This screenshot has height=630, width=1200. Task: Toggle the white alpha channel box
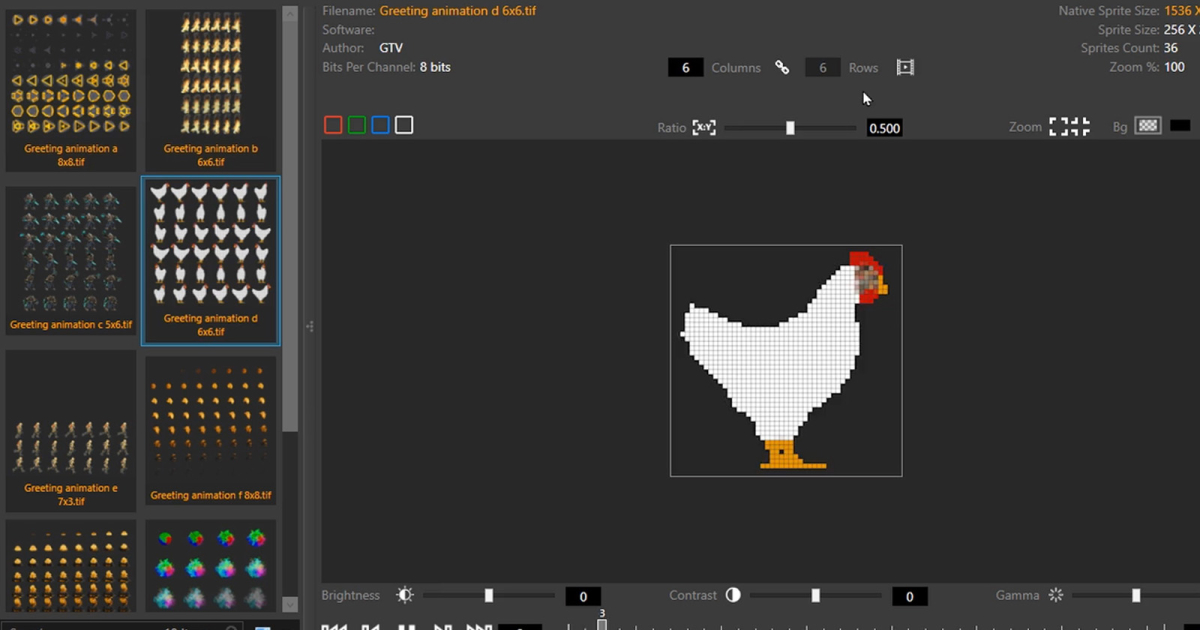tap(404, 125)
